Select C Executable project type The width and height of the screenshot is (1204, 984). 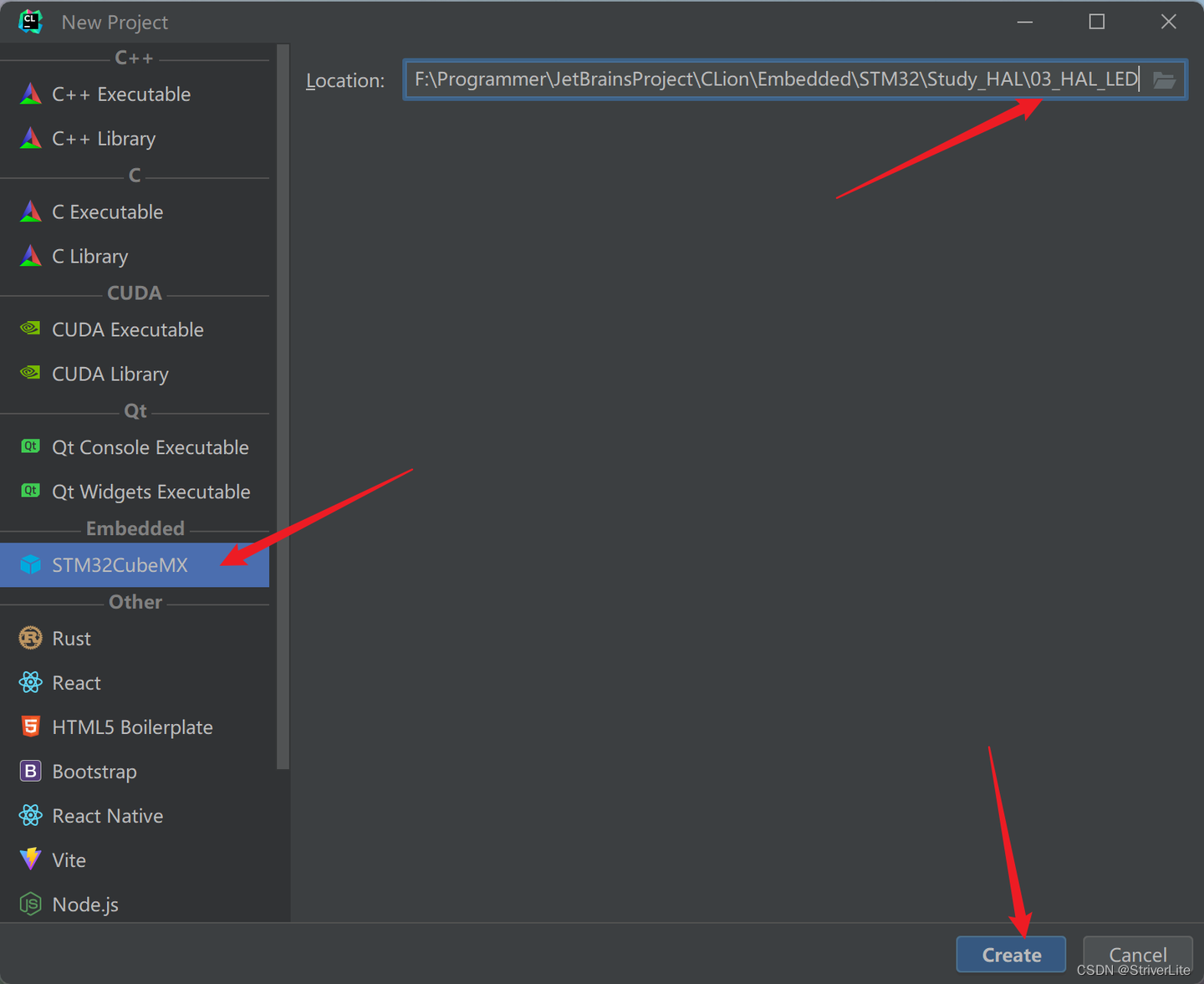click(x=135, y=212)
